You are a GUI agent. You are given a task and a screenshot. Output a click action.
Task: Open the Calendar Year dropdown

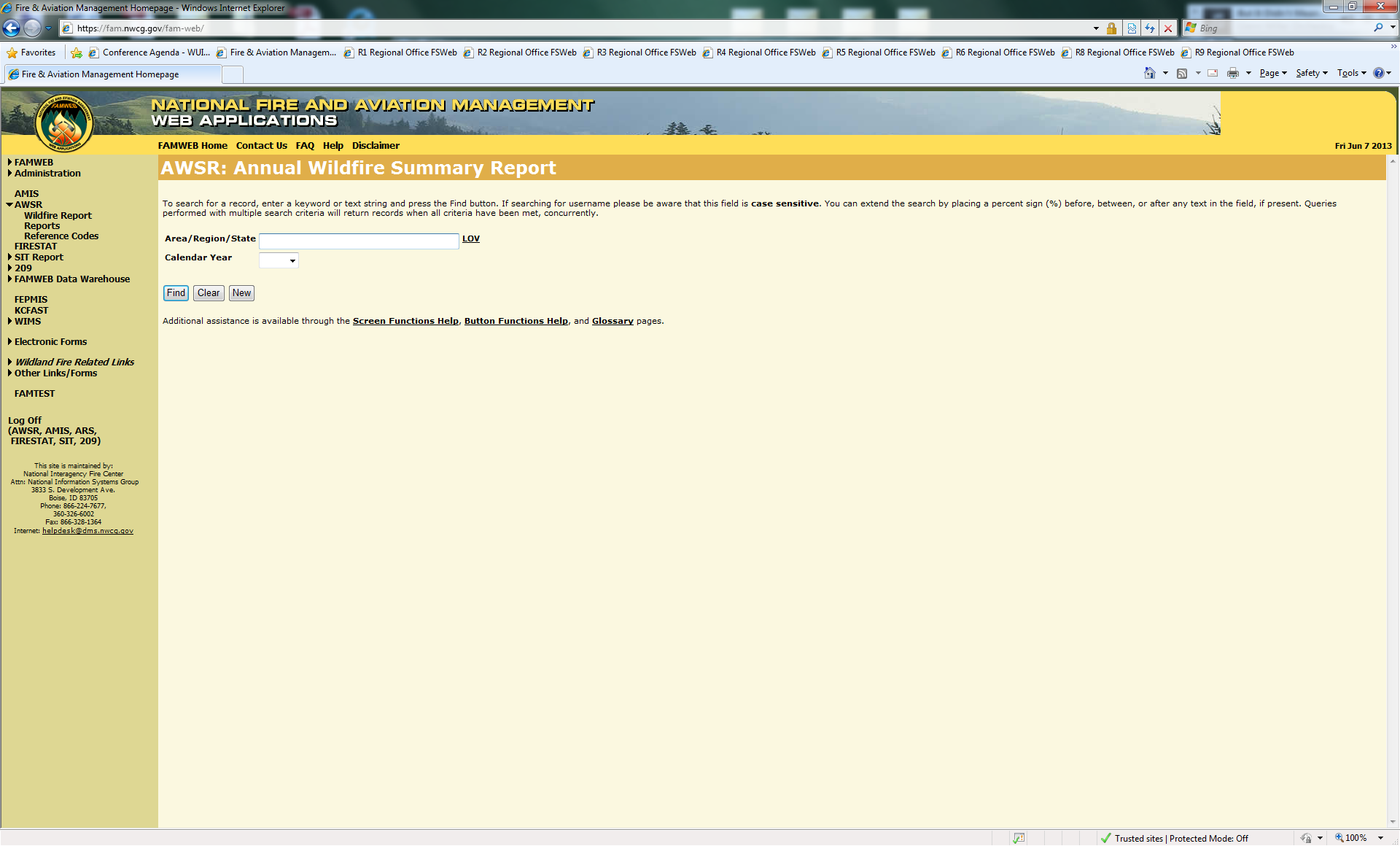click(279, 260)
